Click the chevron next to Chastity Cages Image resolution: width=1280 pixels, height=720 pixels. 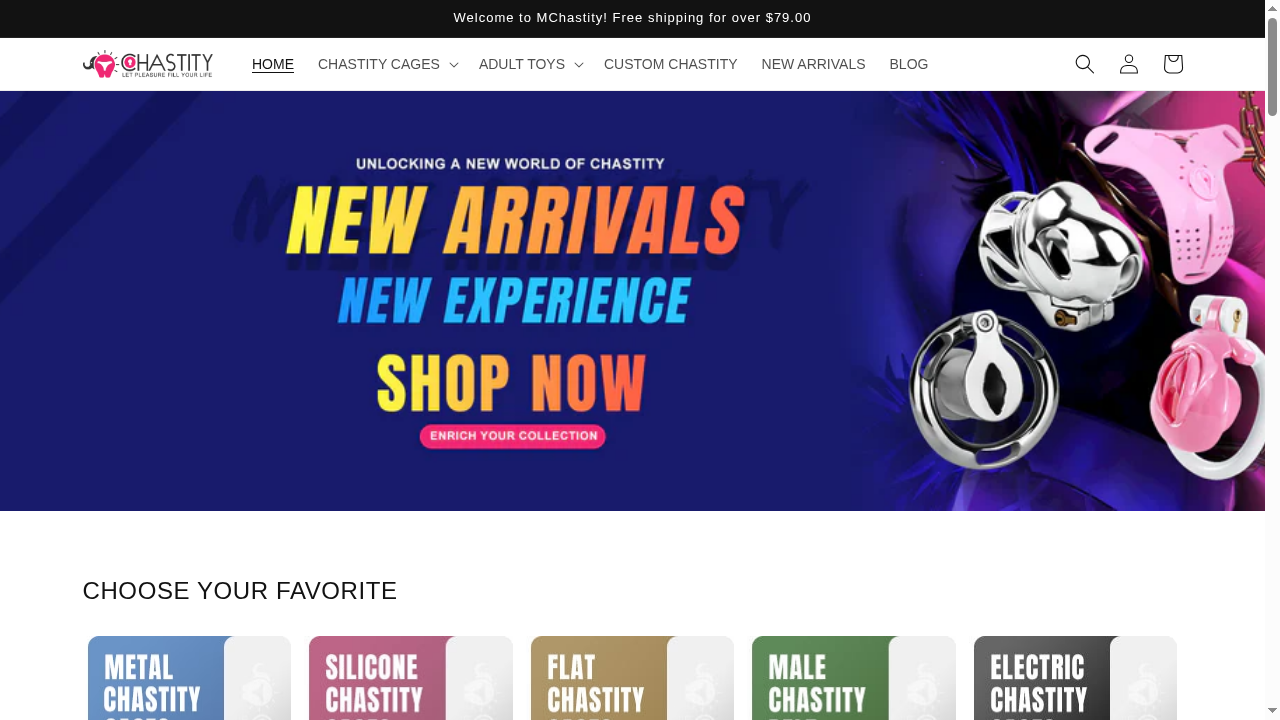click(454, 65)
